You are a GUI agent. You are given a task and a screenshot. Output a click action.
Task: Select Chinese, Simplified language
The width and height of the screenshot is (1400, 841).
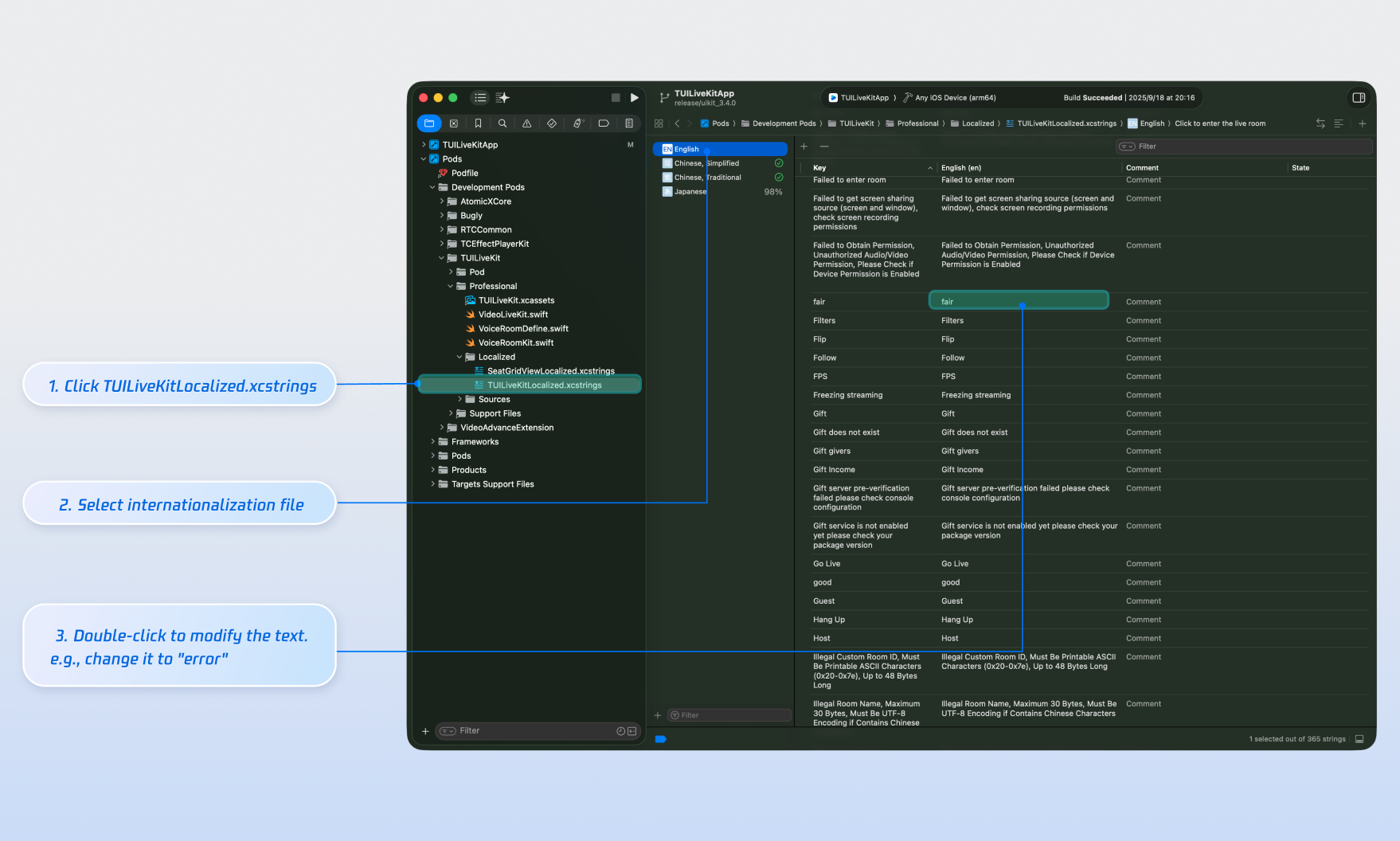pos(706,163)
